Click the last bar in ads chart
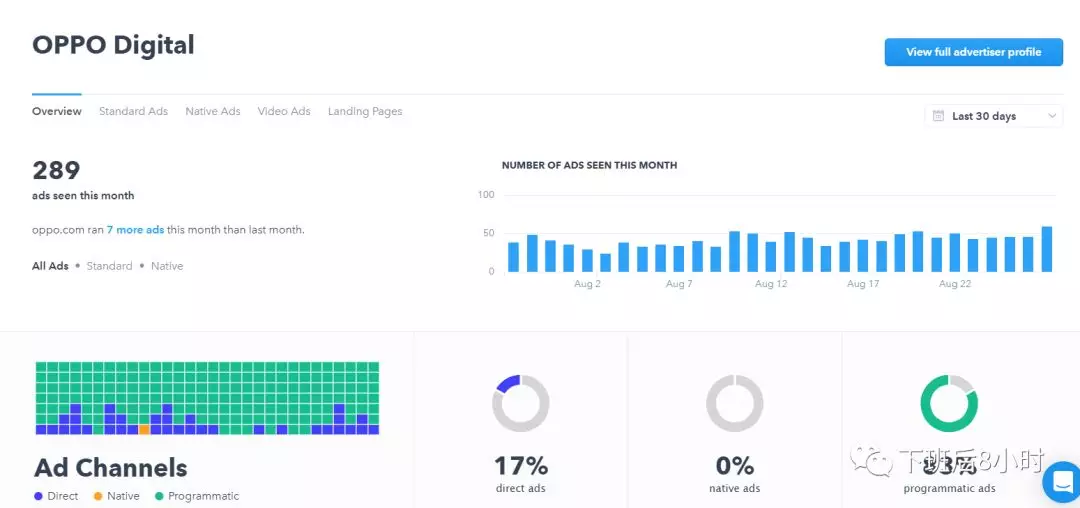 (1046, 249)
